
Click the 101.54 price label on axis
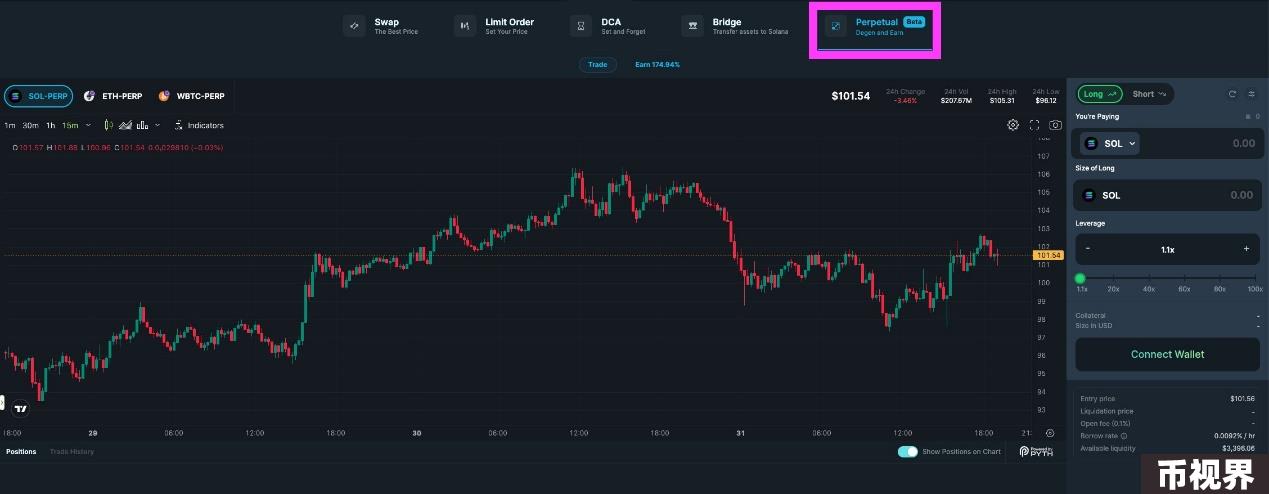(1048, 256)
